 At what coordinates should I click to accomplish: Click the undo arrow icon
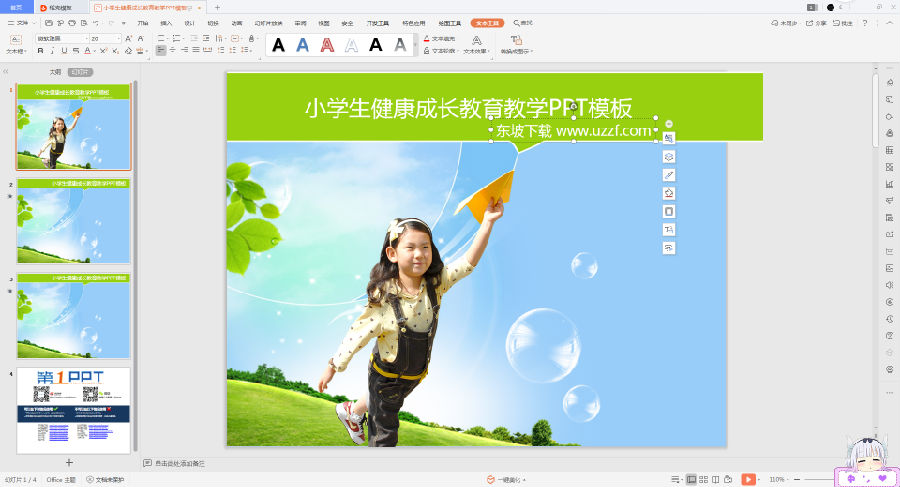[96, 23]
